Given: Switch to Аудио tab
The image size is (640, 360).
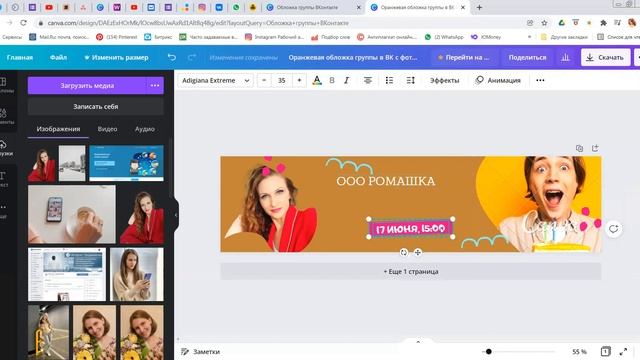Looking at the screenshot, I should [x=145, y=129].
